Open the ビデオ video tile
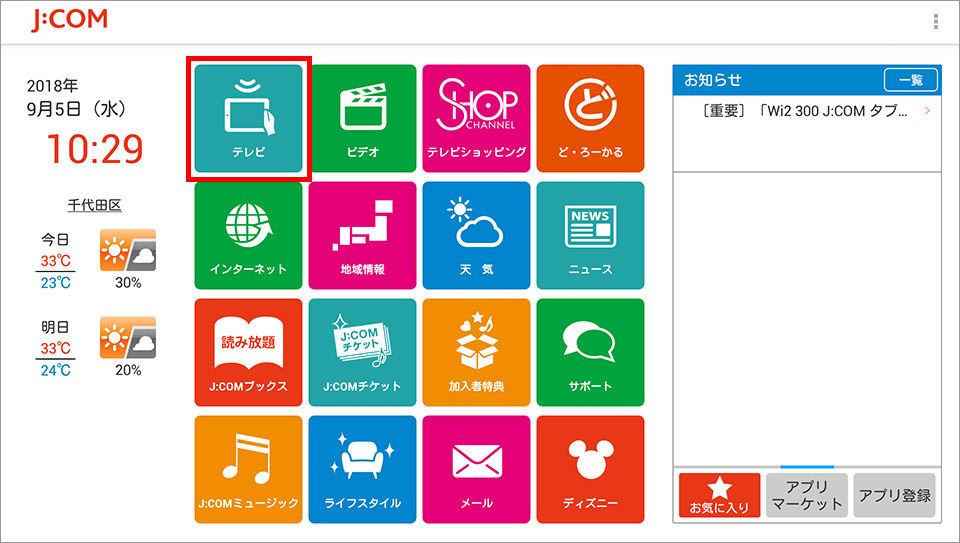 [x=362, y=119]
